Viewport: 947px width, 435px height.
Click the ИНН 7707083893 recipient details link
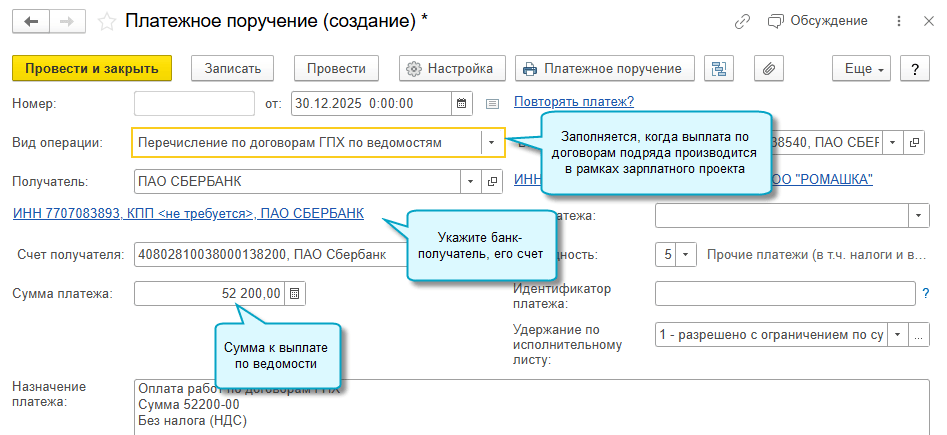[x=188, y=213]
